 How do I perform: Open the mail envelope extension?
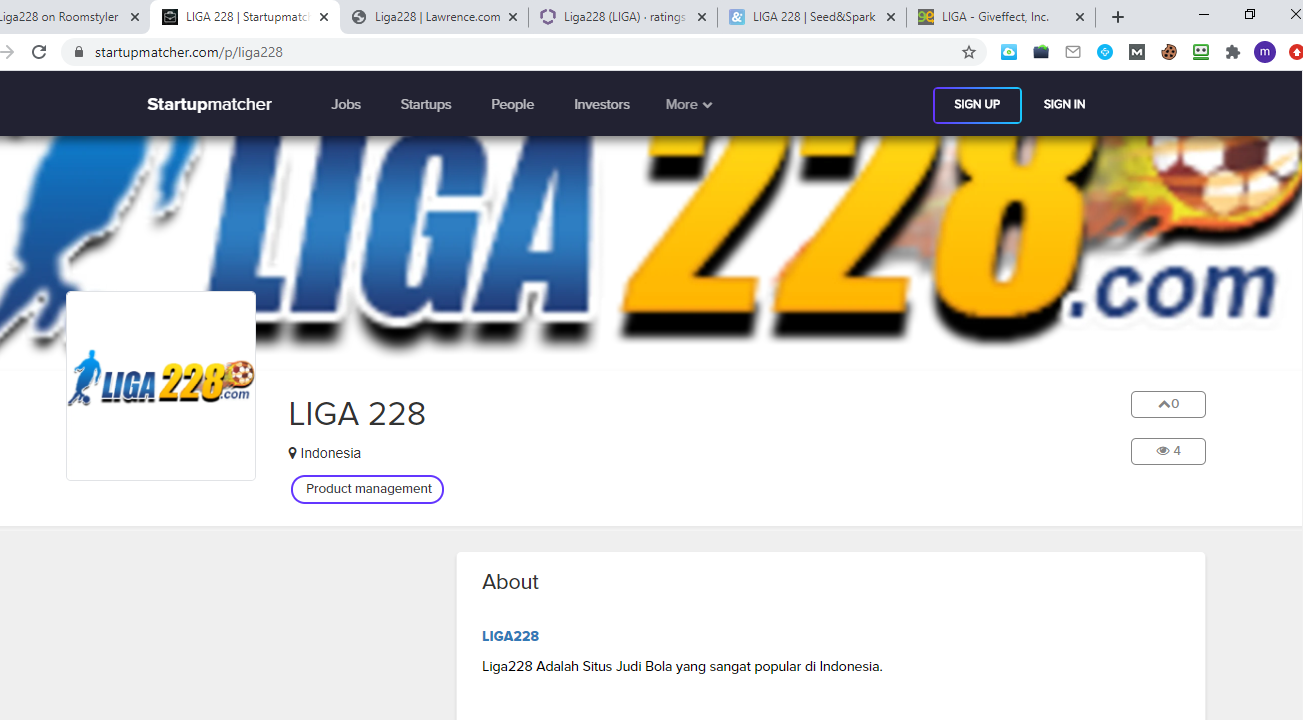tap(1073, 52)
